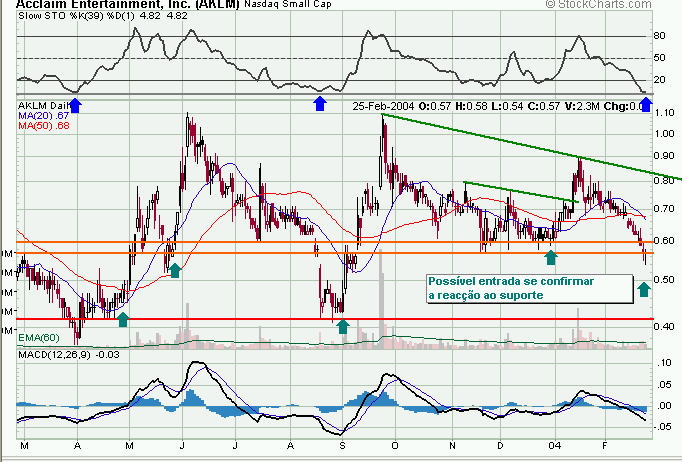Image resolution: width=682 pixels, height=462 pixels.
Task: Click the D month label on time axis
Action: point(501,446)
